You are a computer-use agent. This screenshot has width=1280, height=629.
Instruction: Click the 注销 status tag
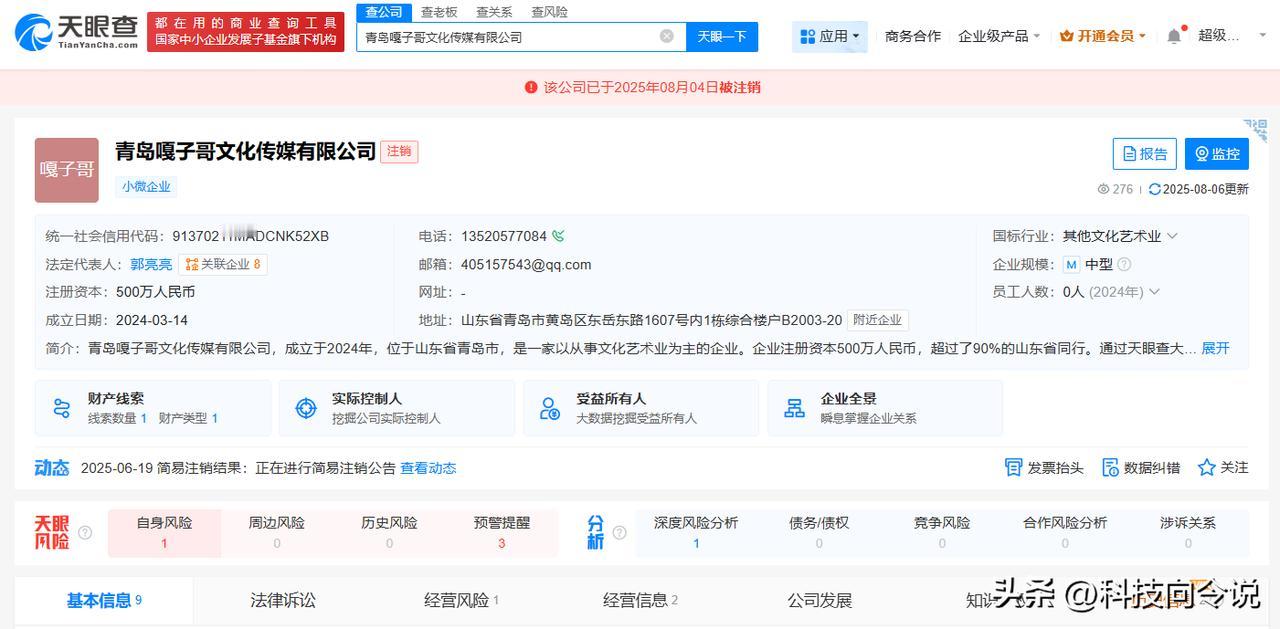click(399, 151)
